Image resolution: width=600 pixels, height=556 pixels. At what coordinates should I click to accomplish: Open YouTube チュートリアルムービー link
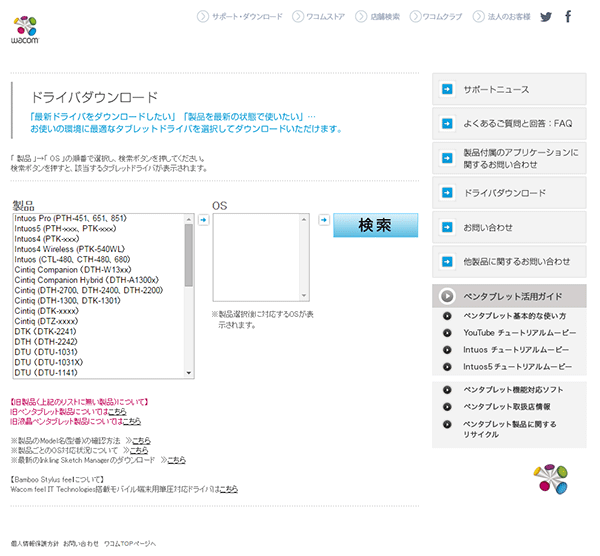(520, 333)
